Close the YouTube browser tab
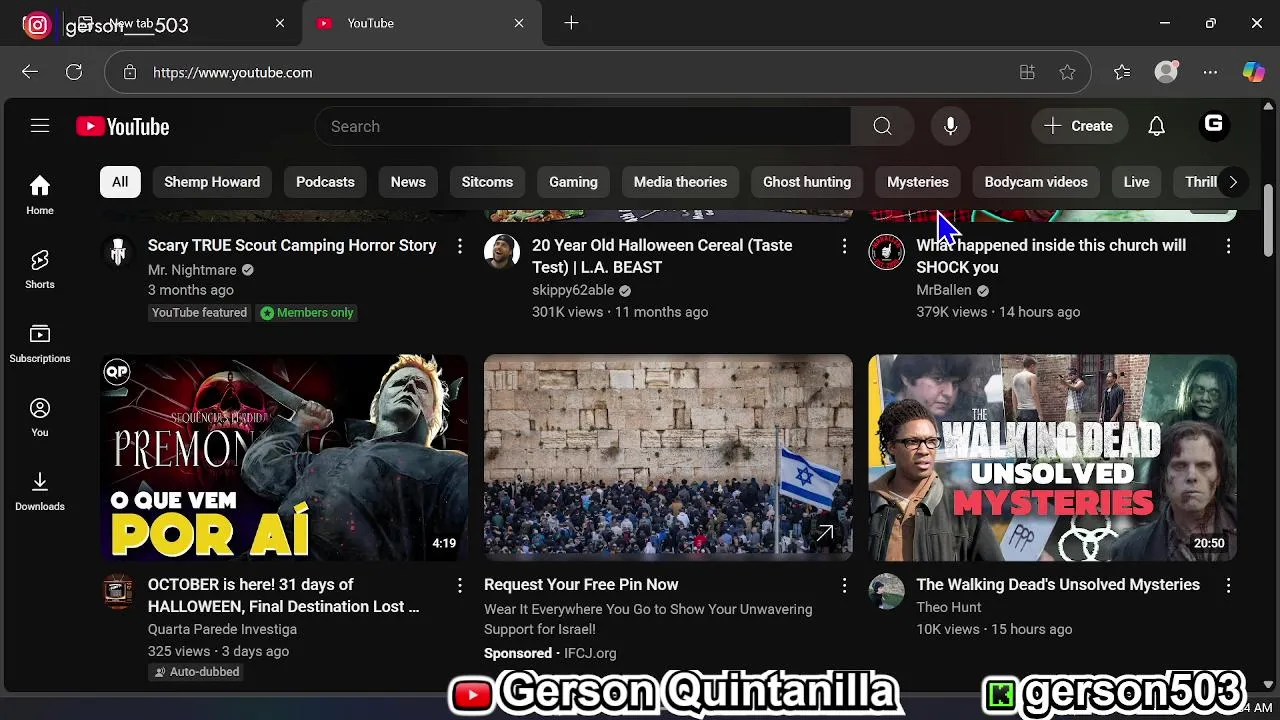Screen dimensions: 1280x720 point(519,23)
